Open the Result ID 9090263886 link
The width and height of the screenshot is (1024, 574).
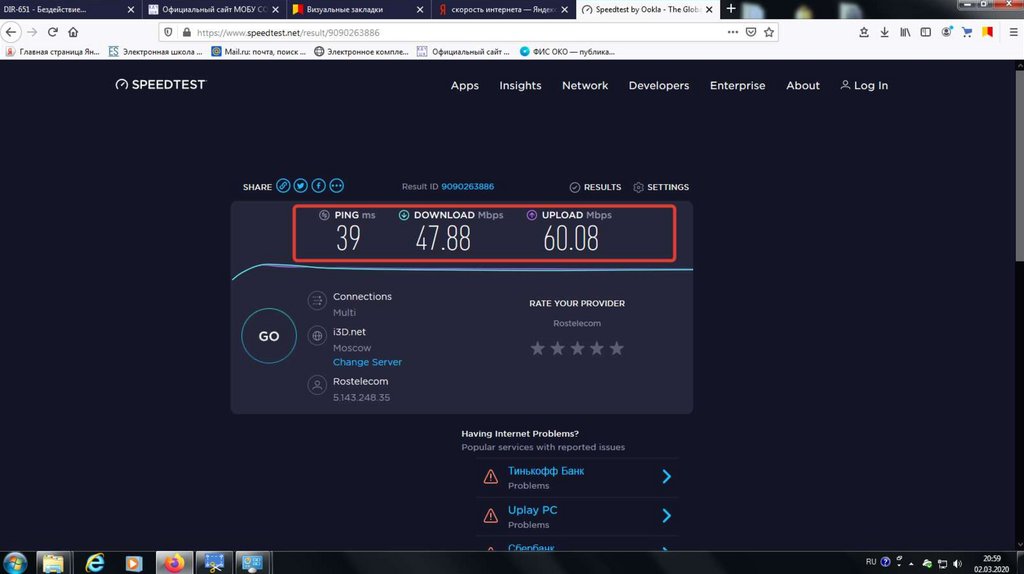coord(468,186)
